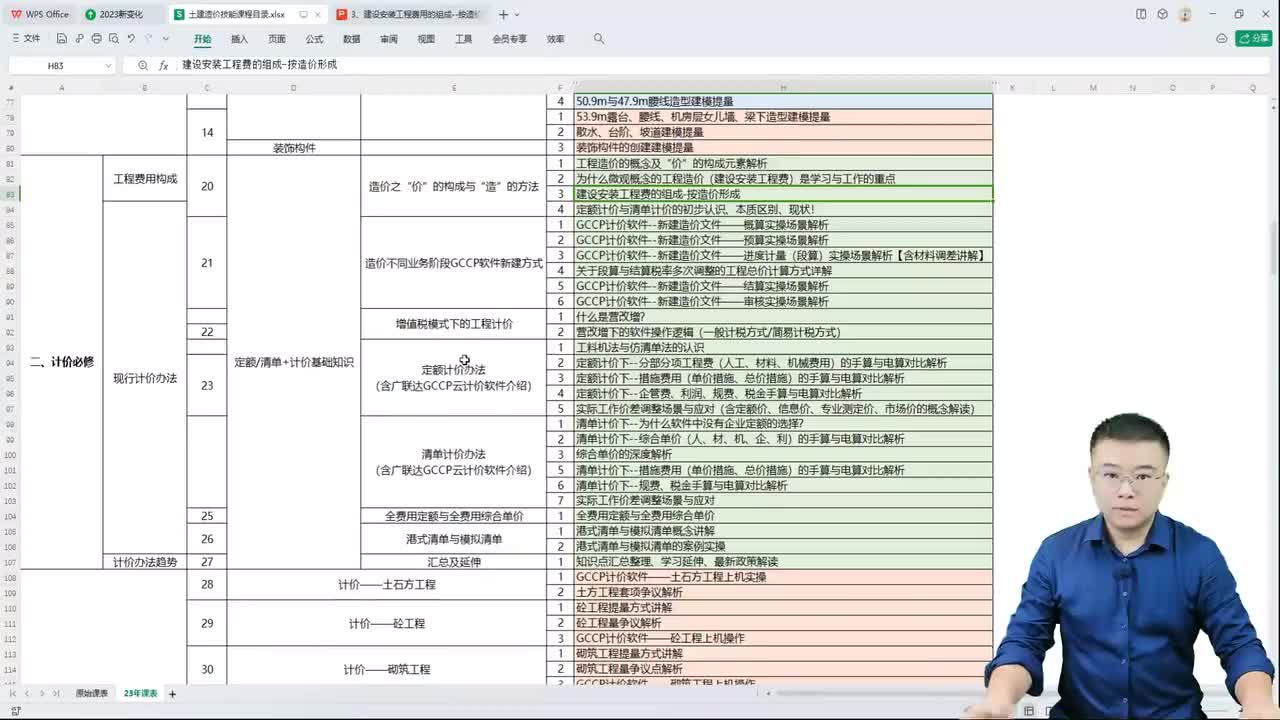Click the zoom magnifier icon in formula bar
This screenshot has width=1280, height=720.
(143, 65)
